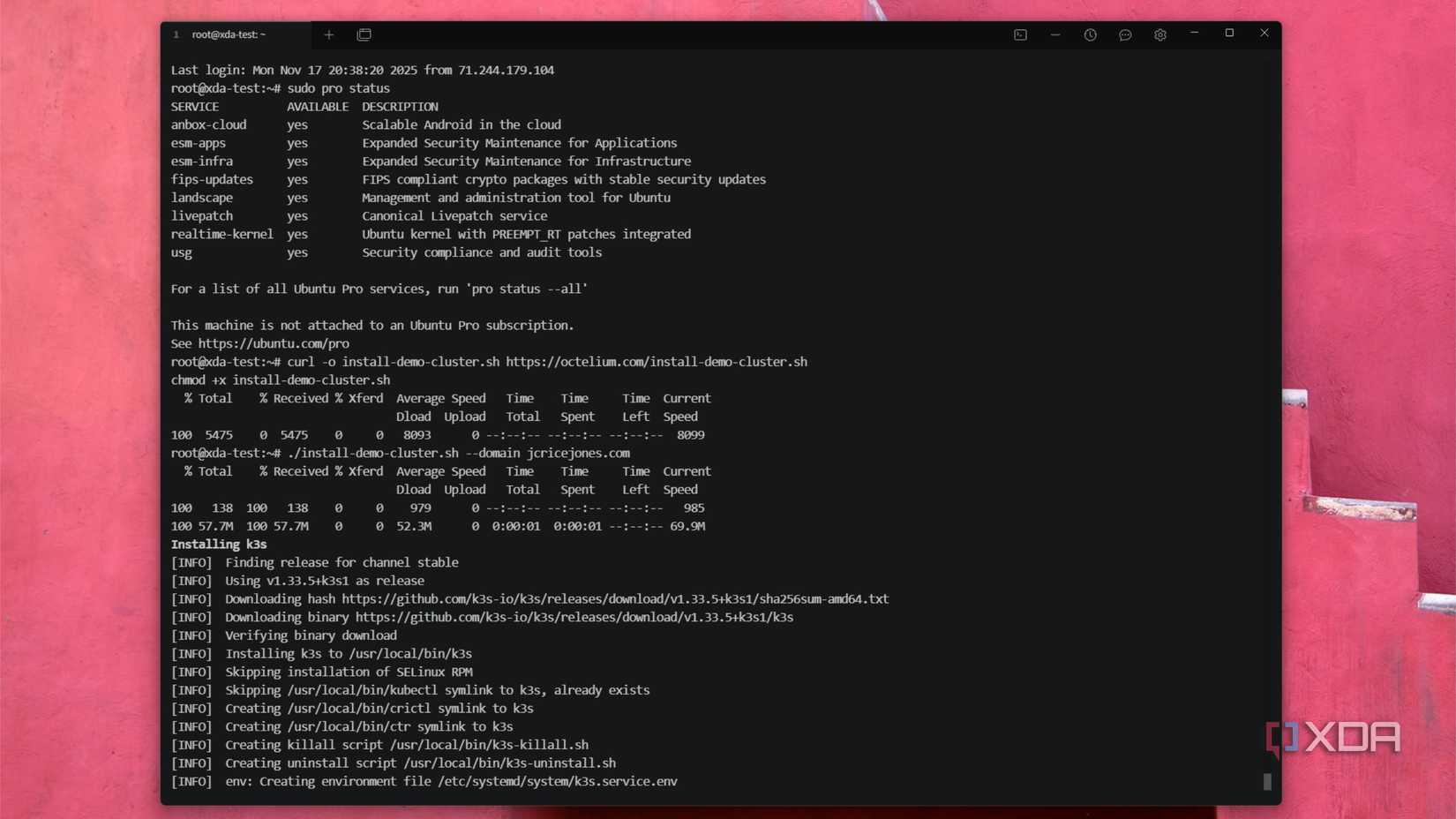Click the dash icon left of the clock icon
Screen dimensions: 1456x819
pos(1055,34)
